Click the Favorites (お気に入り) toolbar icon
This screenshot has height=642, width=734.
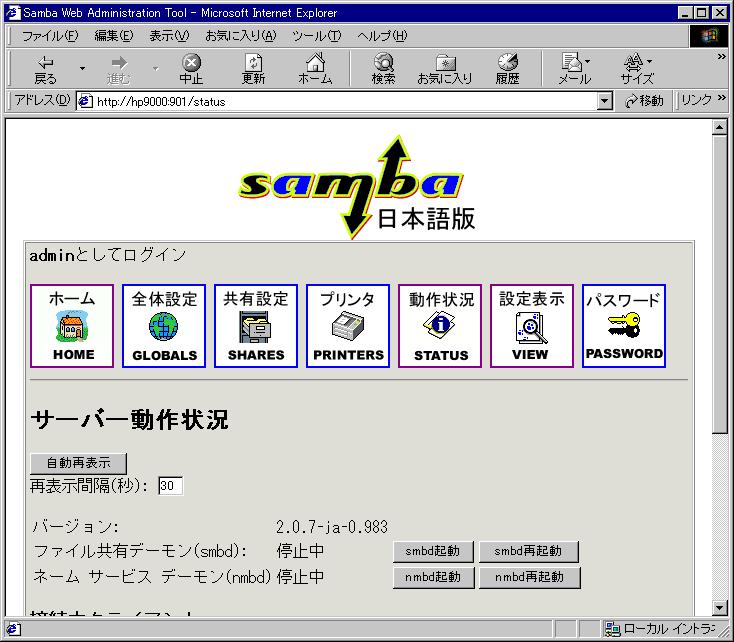pos(445,69)
